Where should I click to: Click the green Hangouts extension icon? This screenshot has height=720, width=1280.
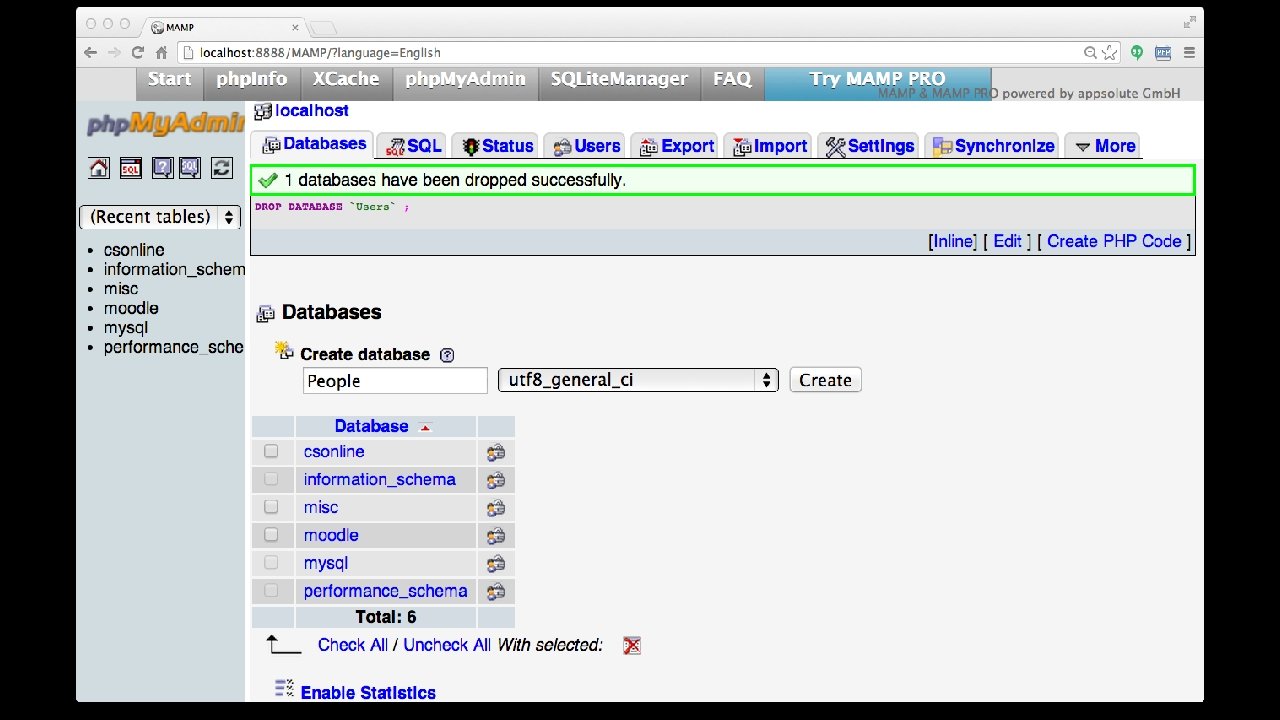tap(1137, 53)
